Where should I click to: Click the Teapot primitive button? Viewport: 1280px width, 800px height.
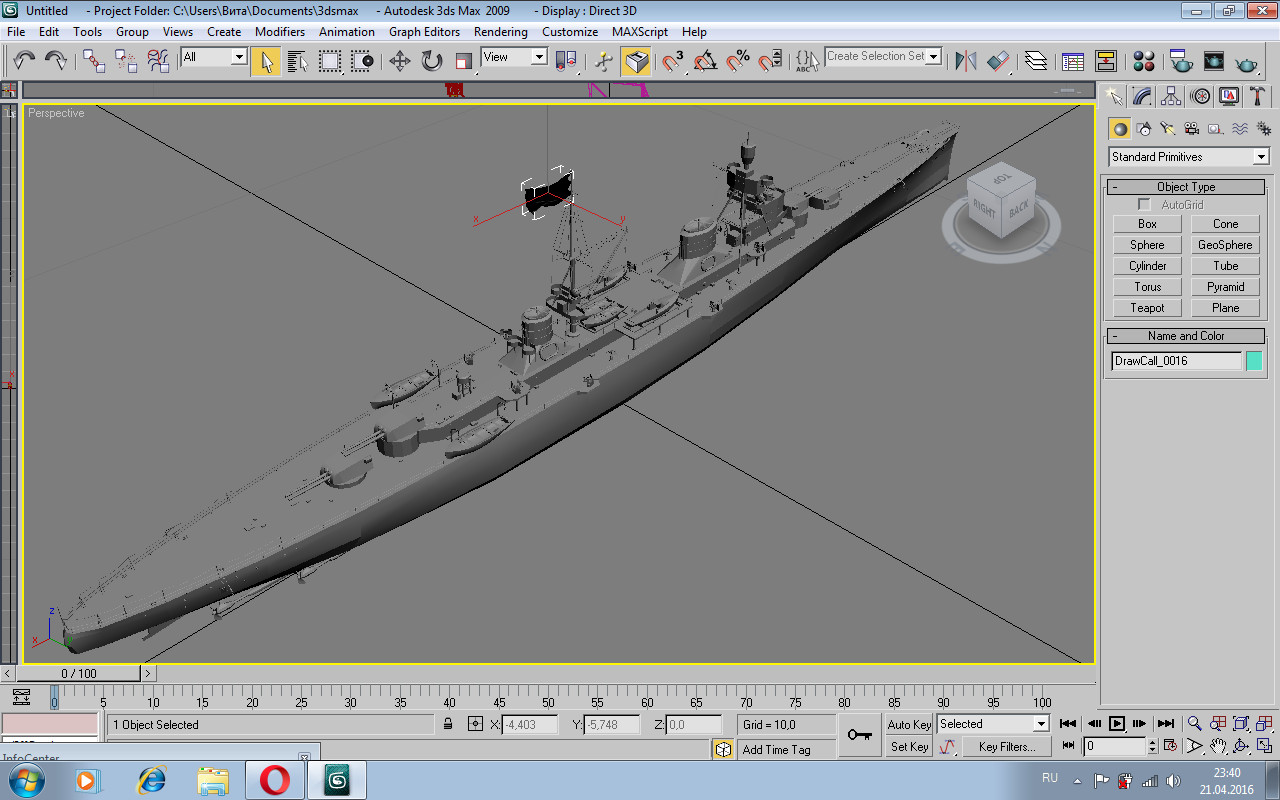pos(1147,308)
